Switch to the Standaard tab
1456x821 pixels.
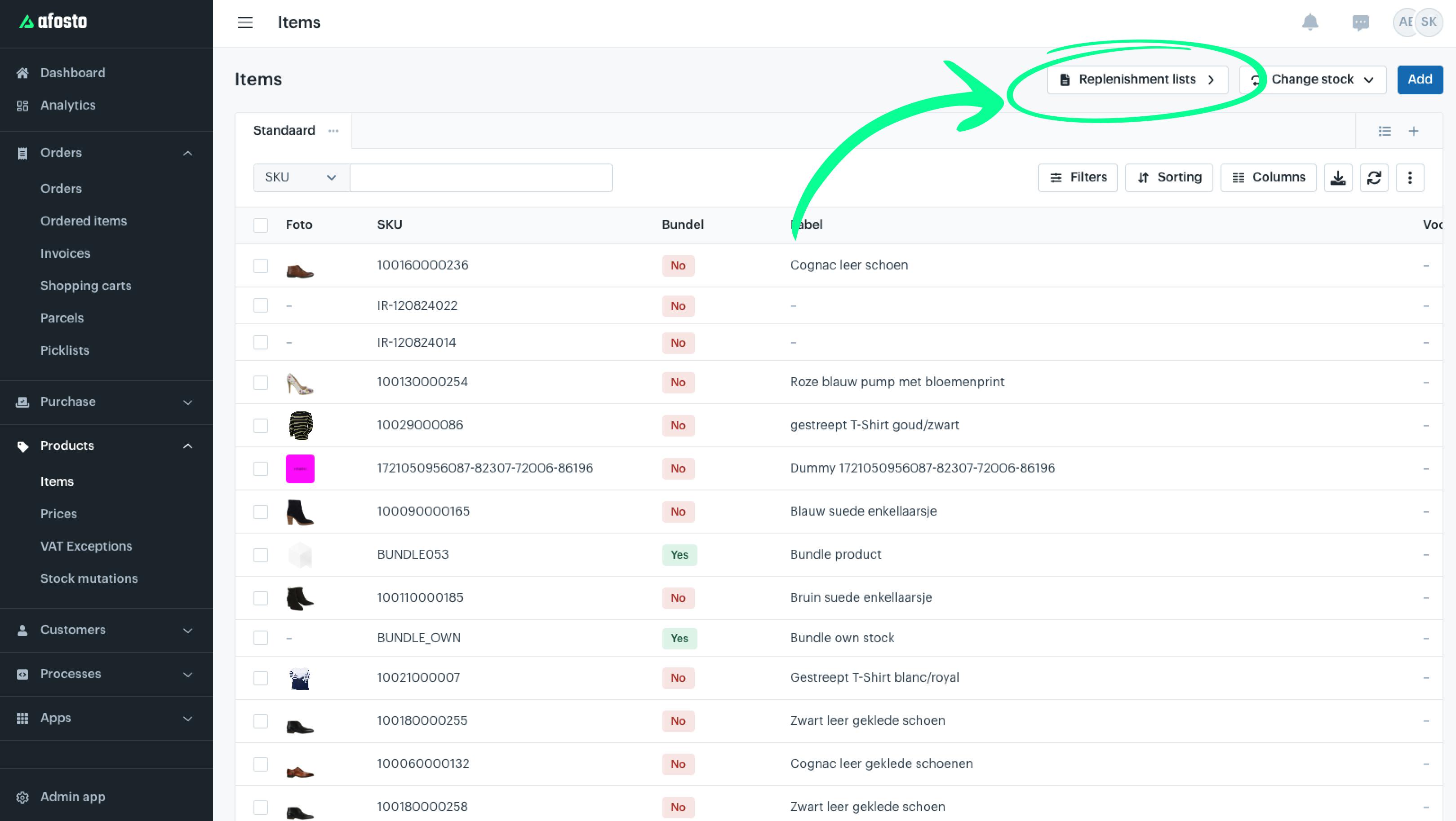pyautogui.click(x=284, y=131)
